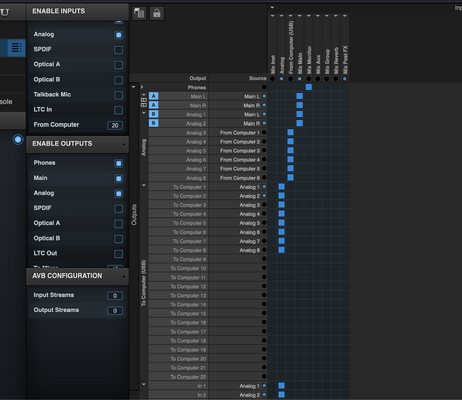The image size is (462, 400).
Task: Click the source dot next to Analog 3 To Computer 3
Action: [x=264, y=205]
